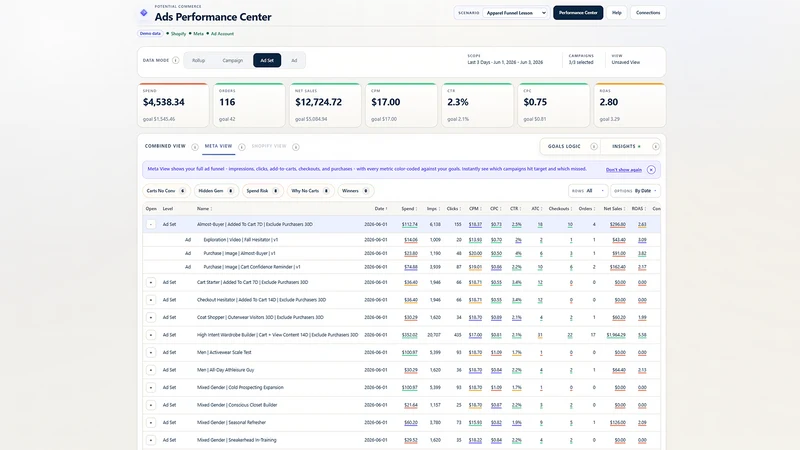Open info icon beside Insights
Screen dimensions: 800x450
tap(656, 146)
